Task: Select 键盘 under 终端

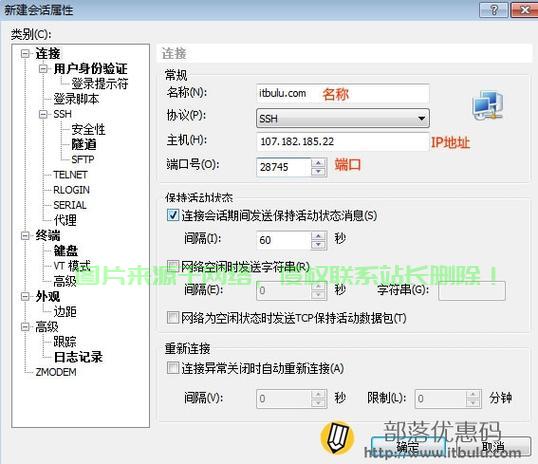Action: [66, 251]
